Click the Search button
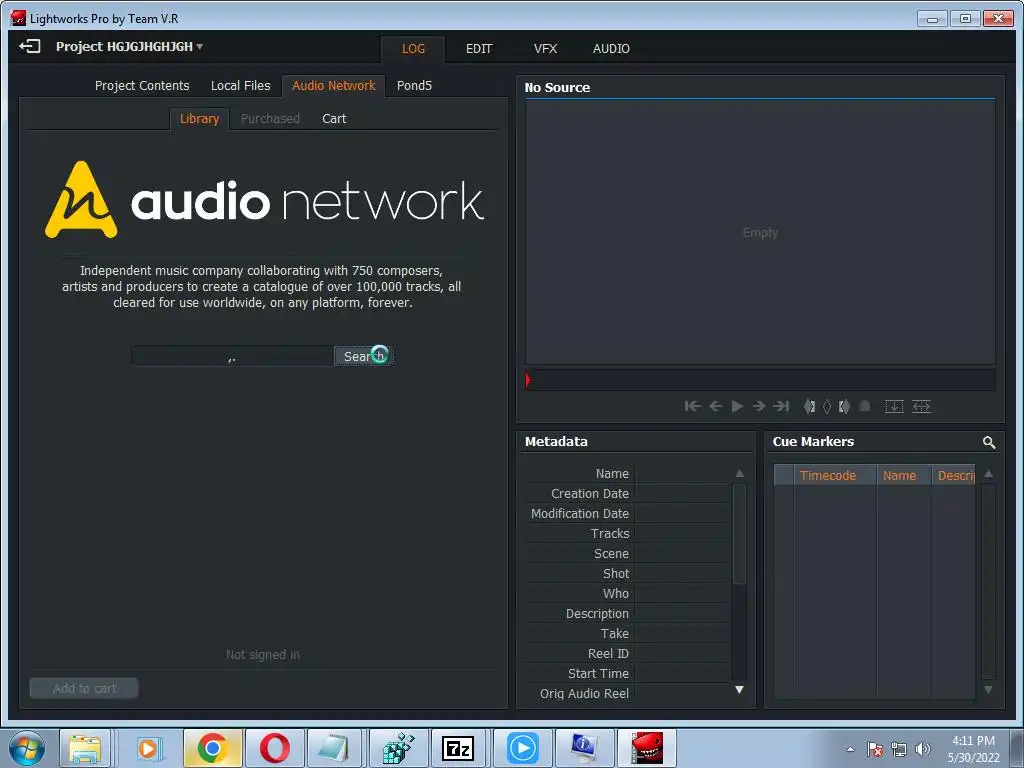Viewport: 1024px width, 768px height. [364, 356]
